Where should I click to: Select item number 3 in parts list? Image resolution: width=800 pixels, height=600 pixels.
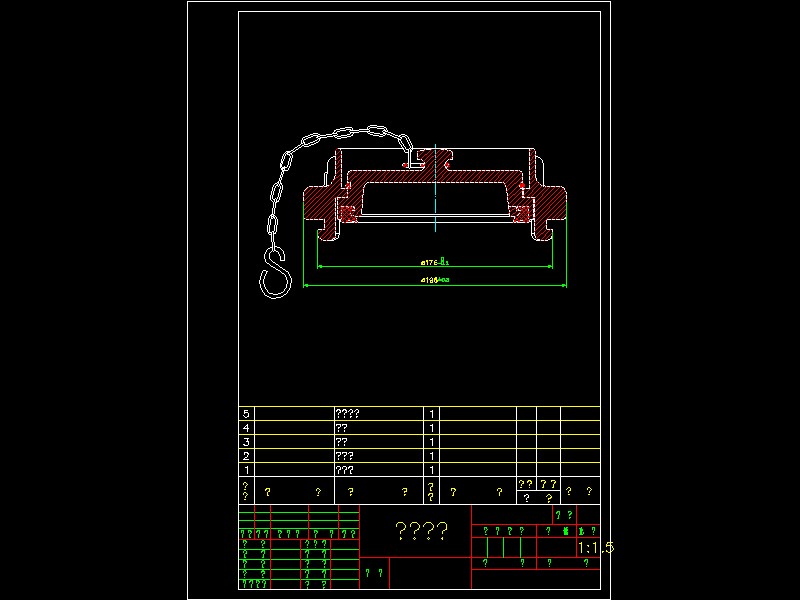coord(246,442)
